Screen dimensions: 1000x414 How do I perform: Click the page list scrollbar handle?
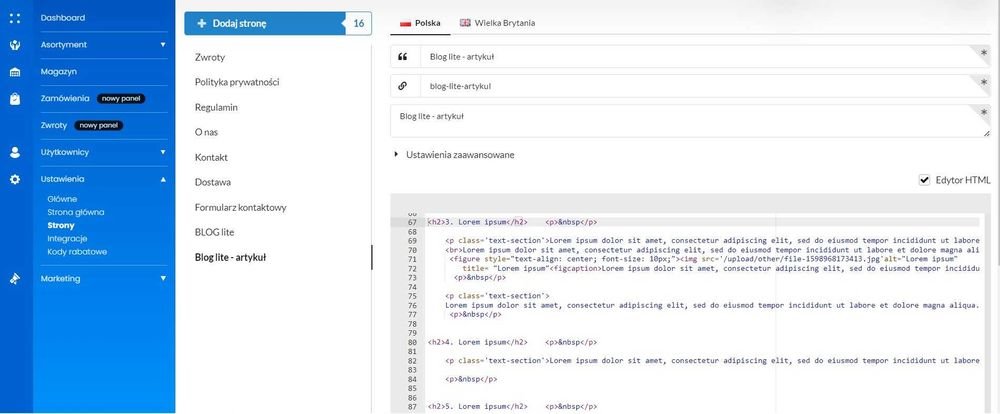coord(372,257)
